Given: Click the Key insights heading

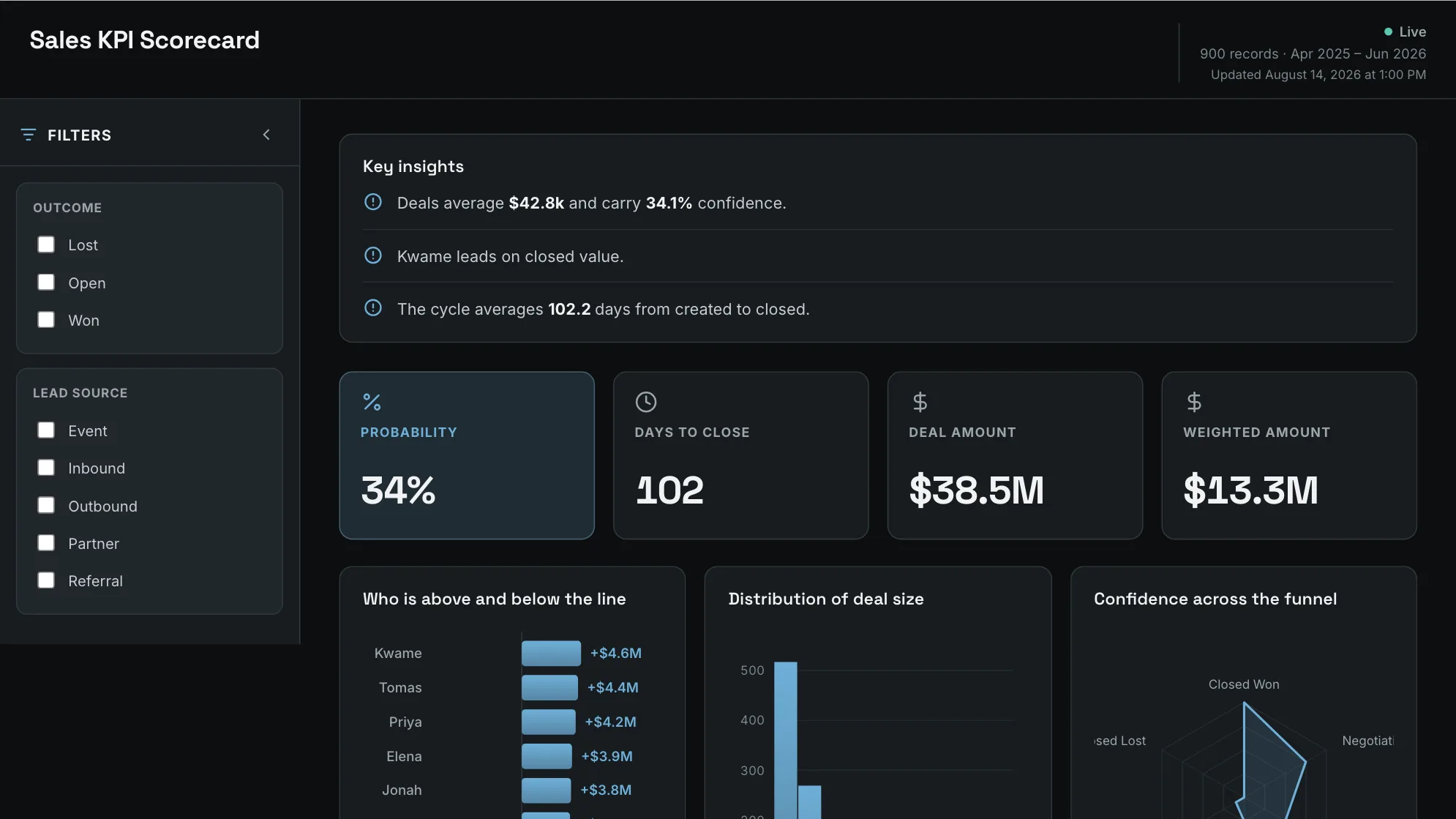Looking at the screenshot, I should pyautogui.click(x=413, y=166).
